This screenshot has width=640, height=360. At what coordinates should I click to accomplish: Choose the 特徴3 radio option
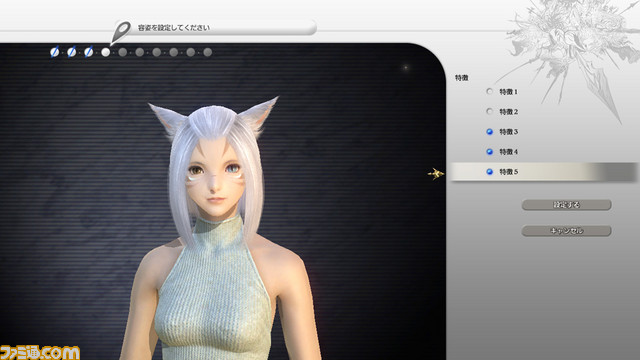pyautogui.click(x=489, y=131)
